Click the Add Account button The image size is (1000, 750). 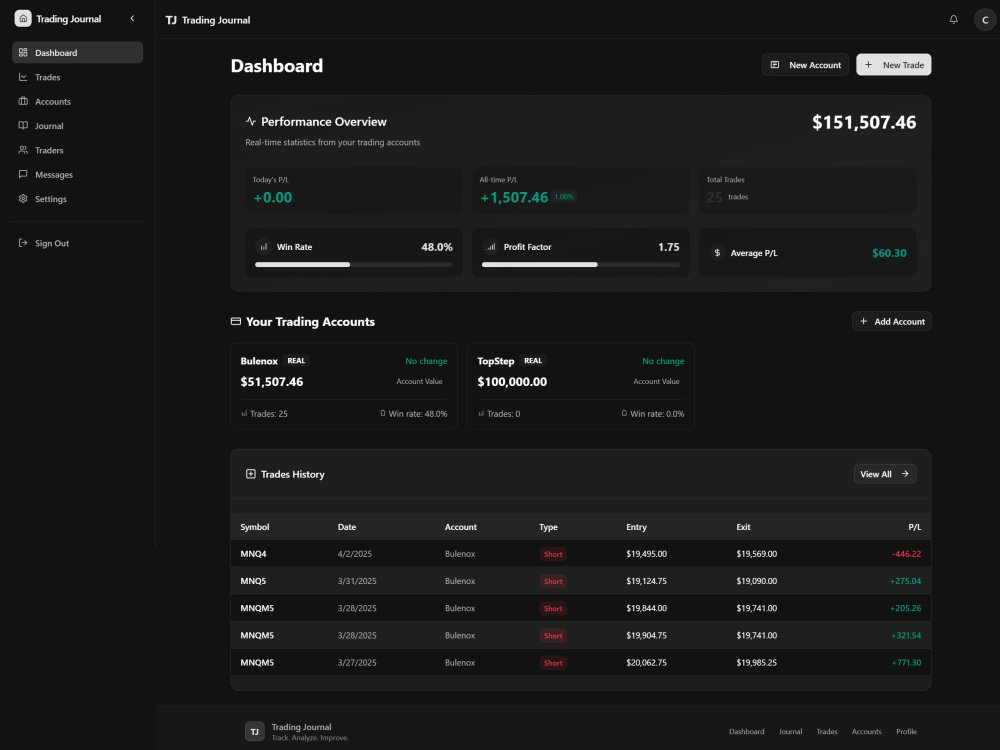(892, 321)
